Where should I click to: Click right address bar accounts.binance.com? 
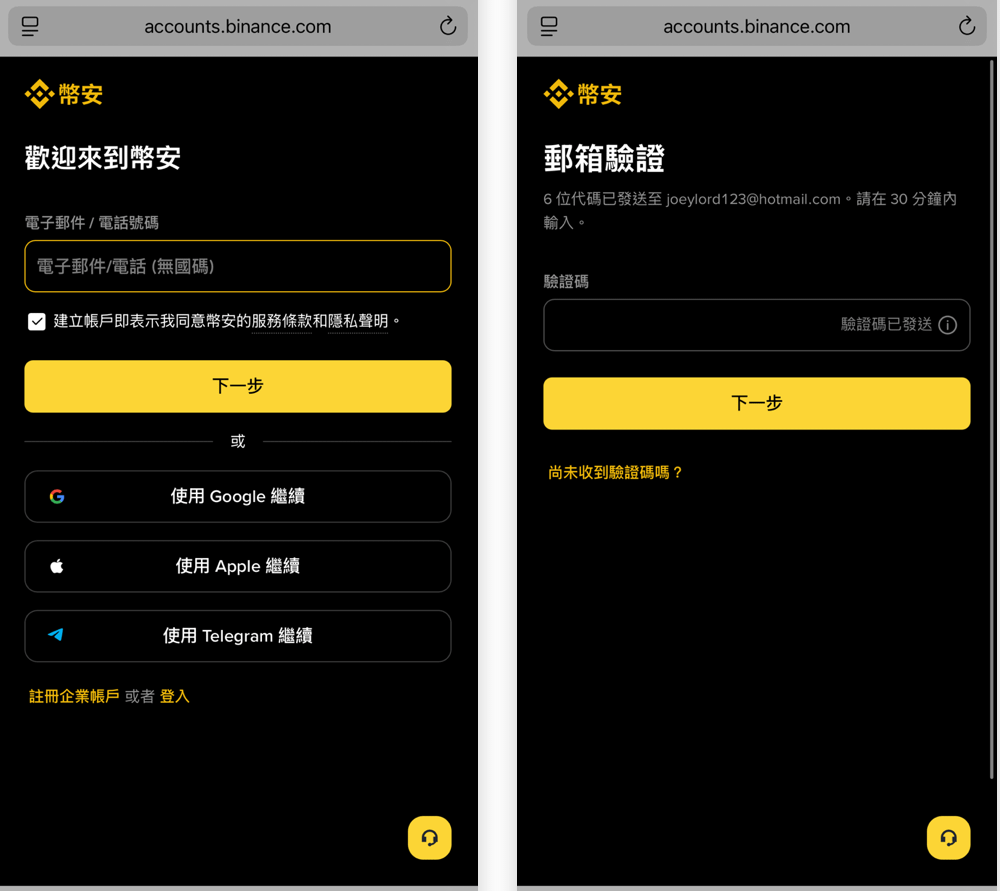tap(756, 27)
